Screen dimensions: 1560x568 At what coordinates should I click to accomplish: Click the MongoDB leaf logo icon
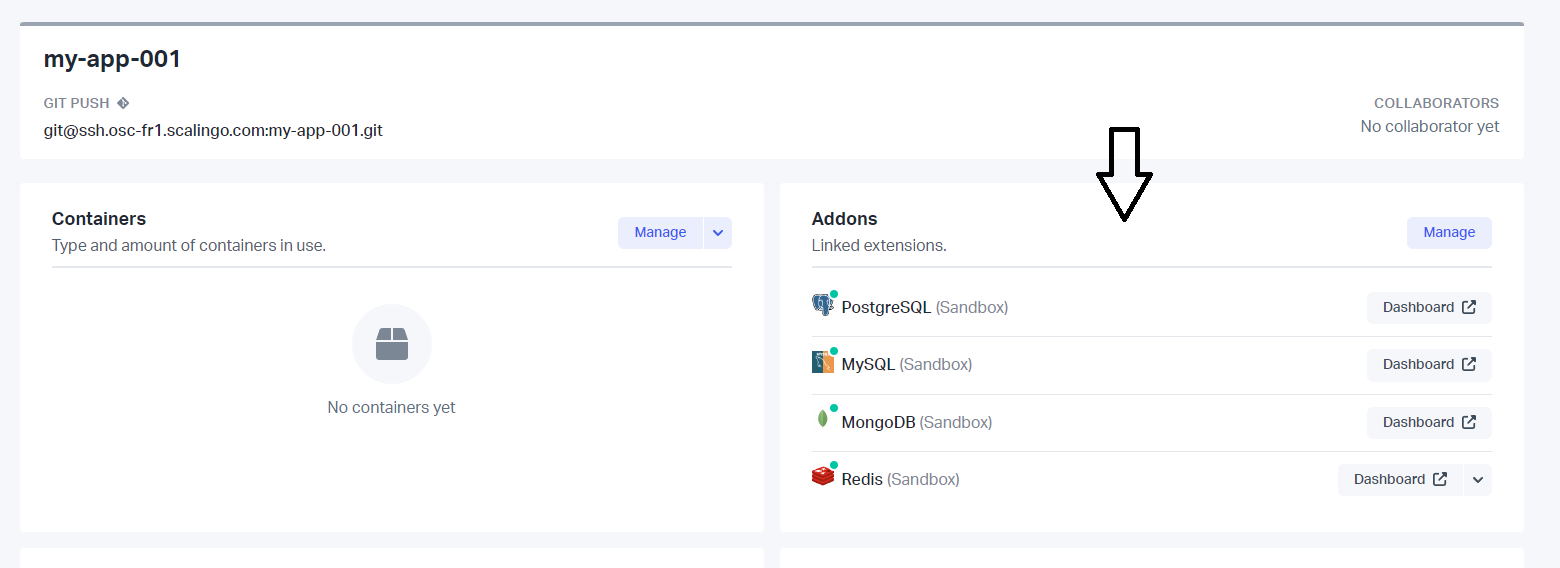(822, 419)
